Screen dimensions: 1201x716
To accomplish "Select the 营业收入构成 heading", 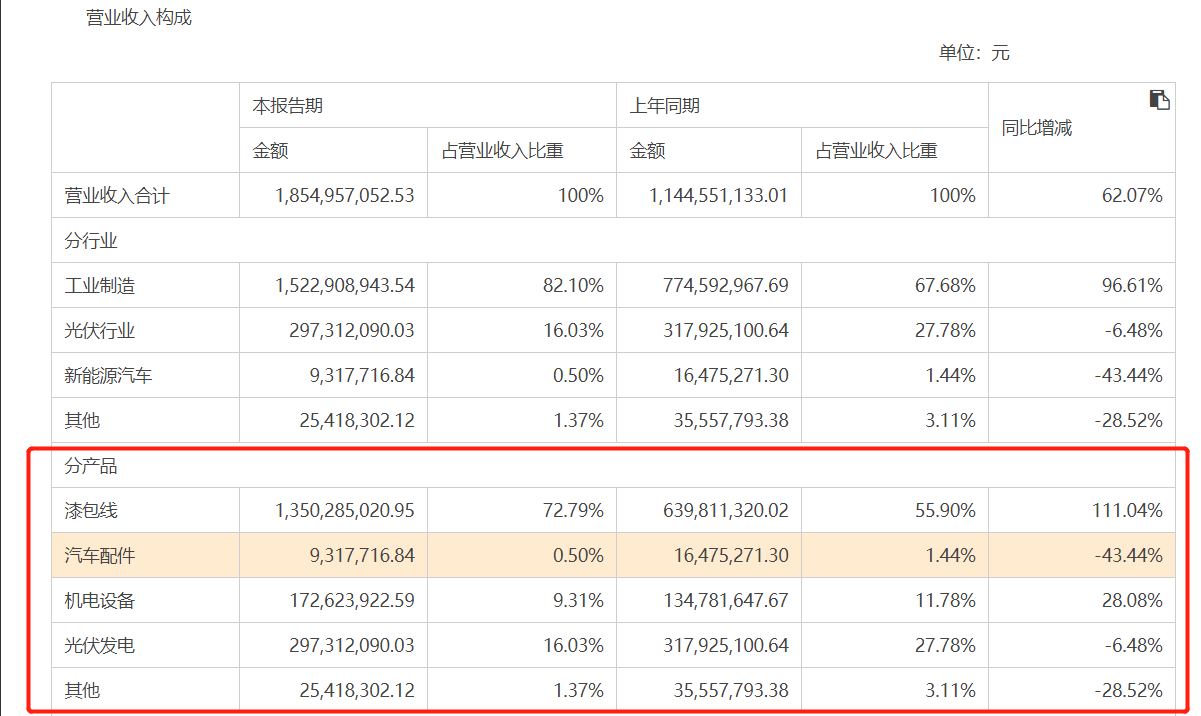I will pyautogui.click(x=138, y=17).
